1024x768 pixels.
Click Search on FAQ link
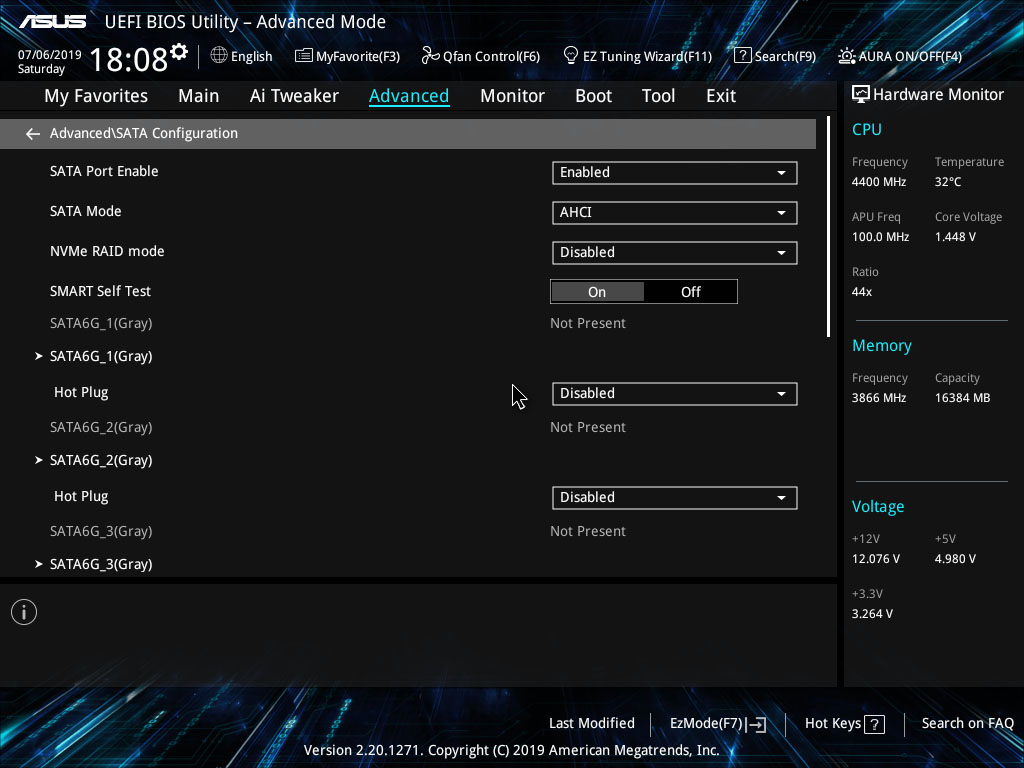(x=967, y=724)
